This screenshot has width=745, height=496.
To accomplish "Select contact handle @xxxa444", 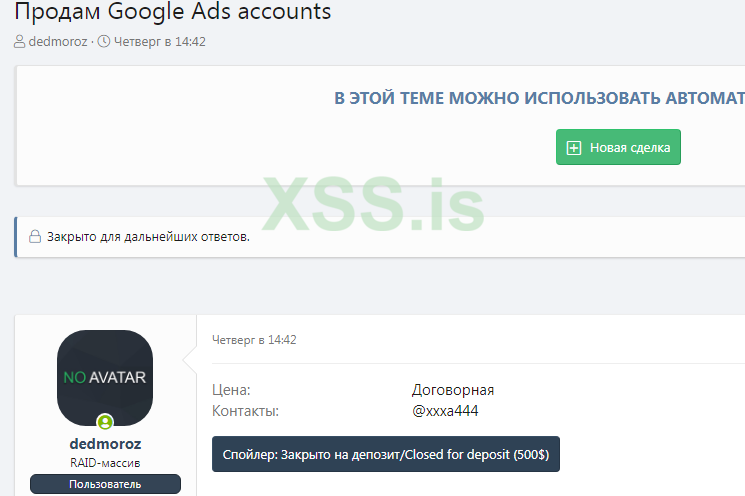I will [x=445, y=411].
